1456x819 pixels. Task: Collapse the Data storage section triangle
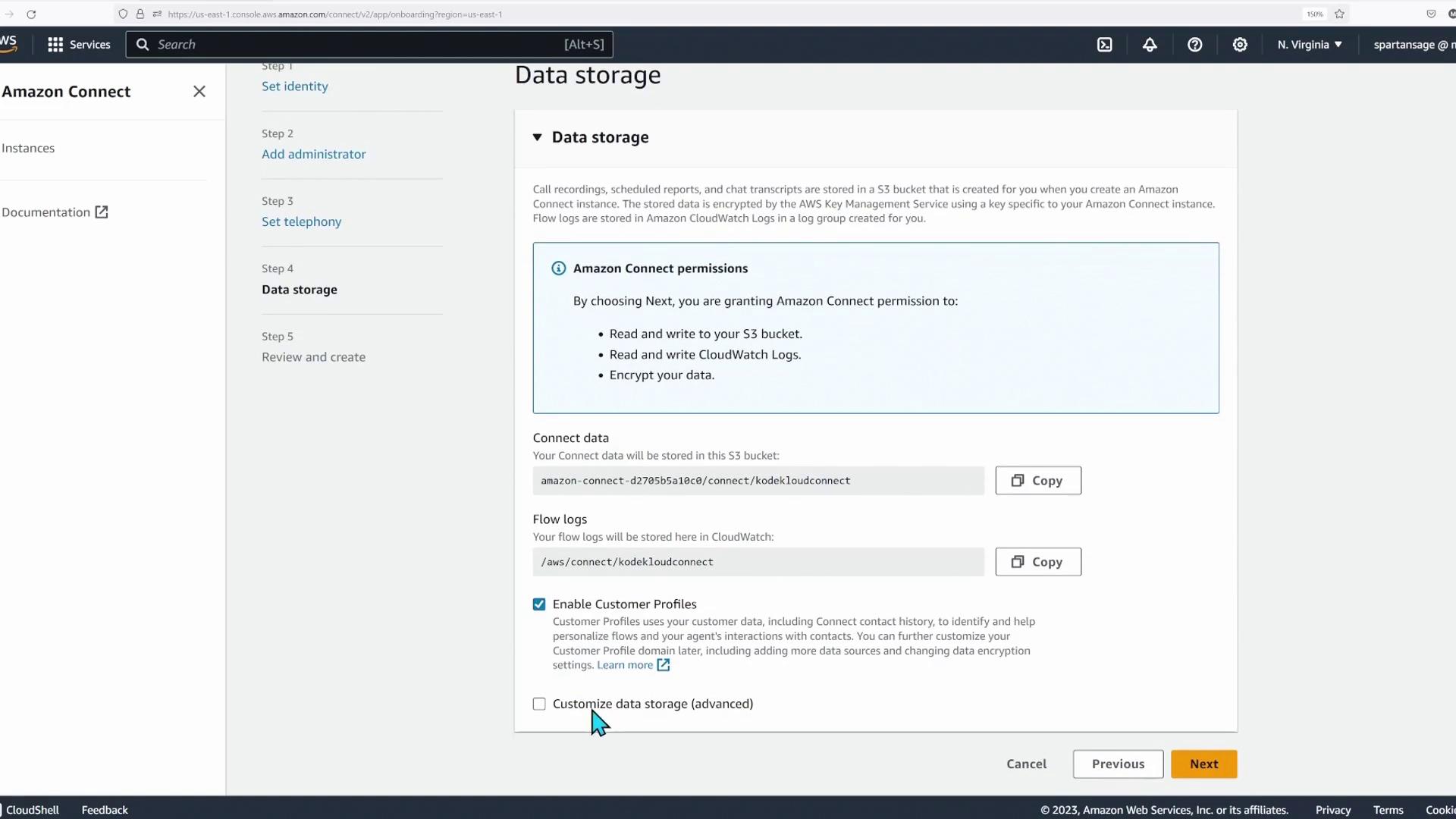coord(537,137)
